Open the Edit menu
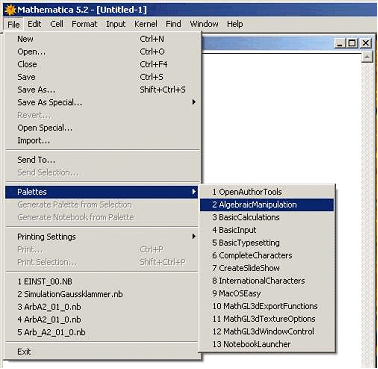The image size is (378, 369). [34, 24]
